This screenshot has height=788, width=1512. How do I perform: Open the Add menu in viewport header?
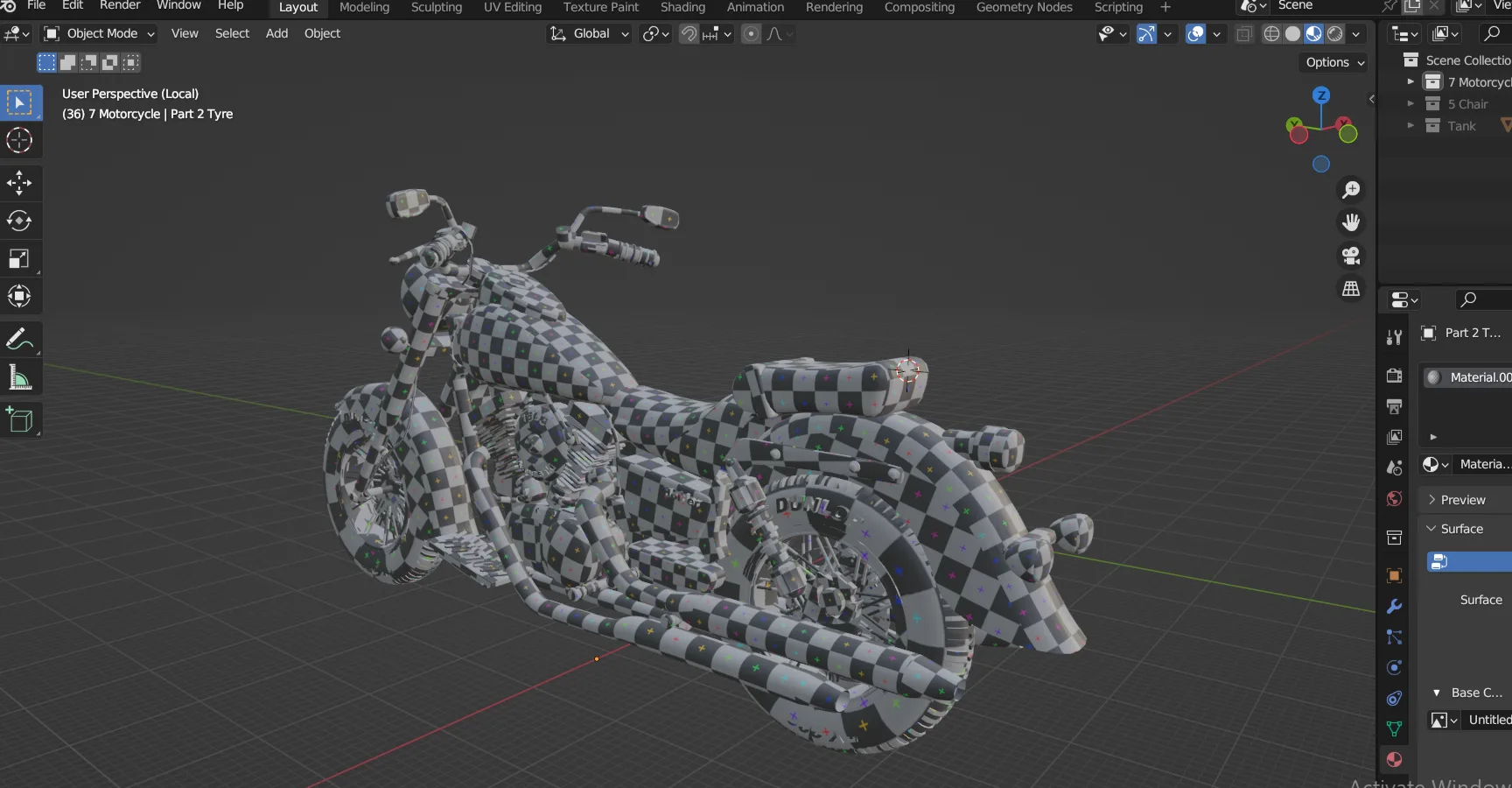(x=276, y=34)
